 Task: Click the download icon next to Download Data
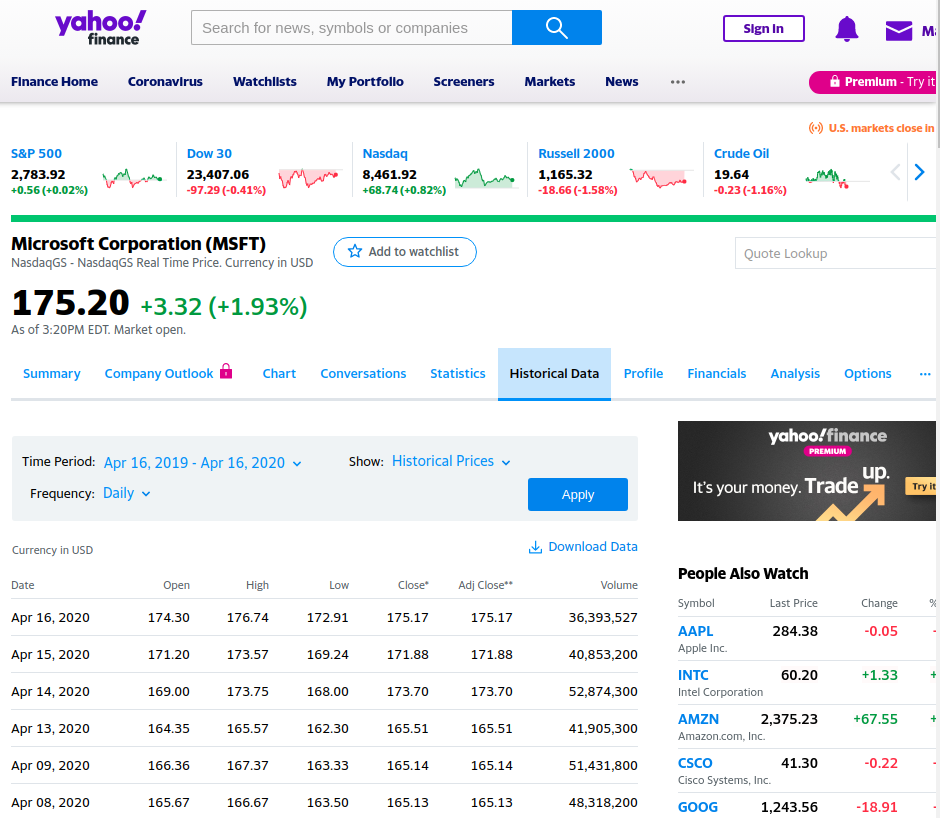[535, 547]
